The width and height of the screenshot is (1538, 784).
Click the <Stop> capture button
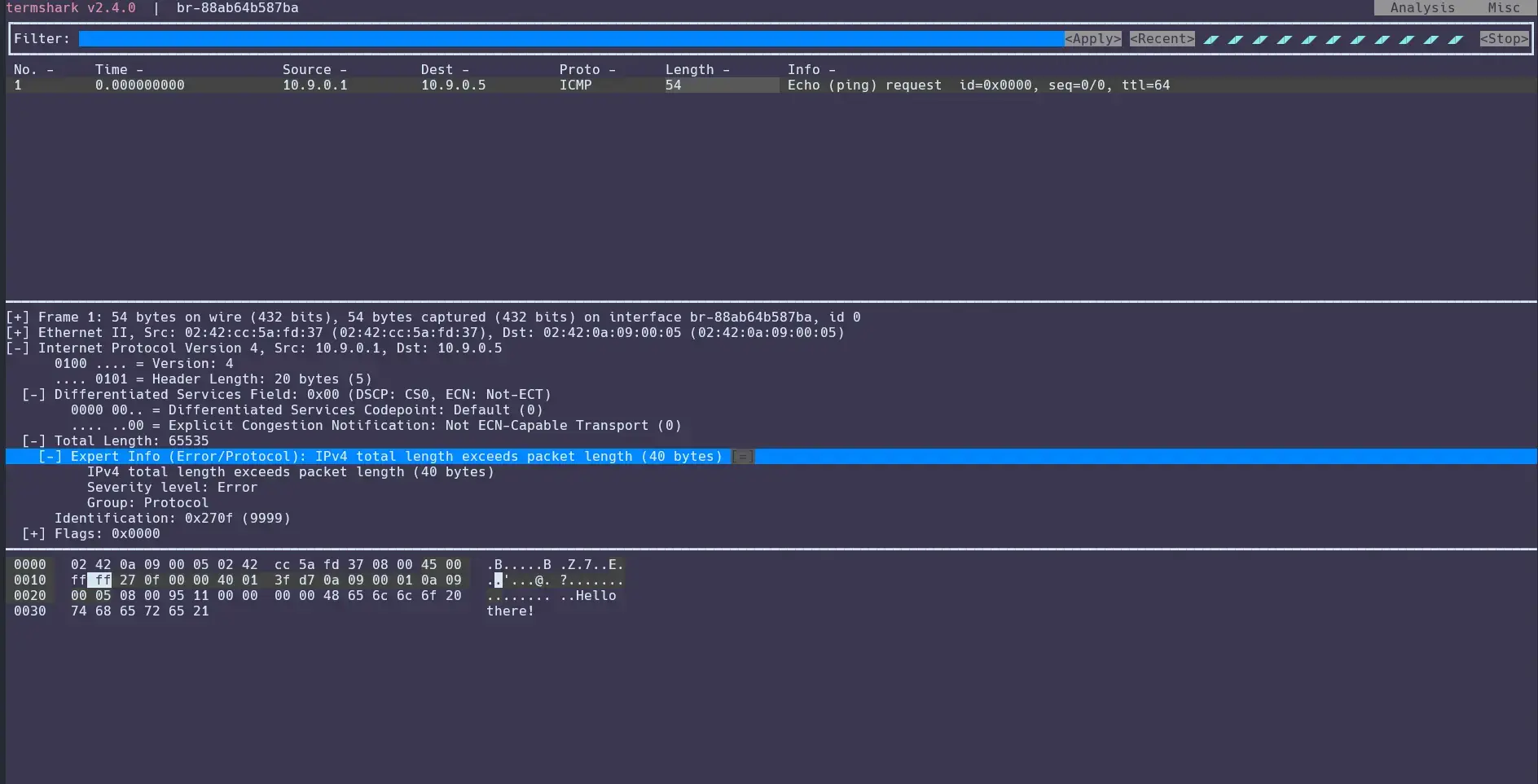pyautogui.click(x=1504, y=39)
